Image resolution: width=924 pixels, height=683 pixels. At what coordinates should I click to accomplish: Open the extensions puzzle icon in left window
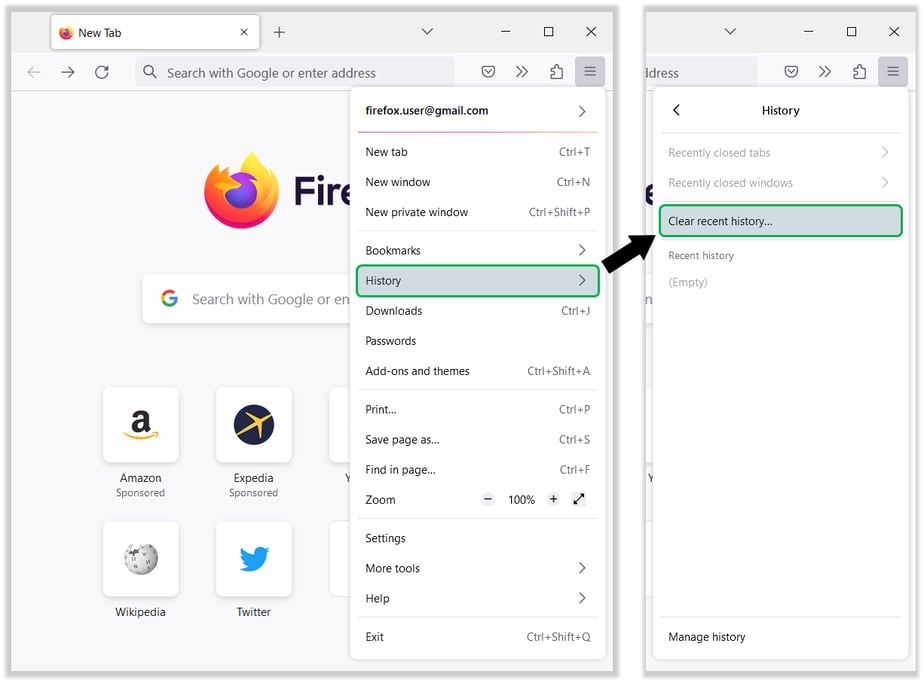tap(556, 72)
